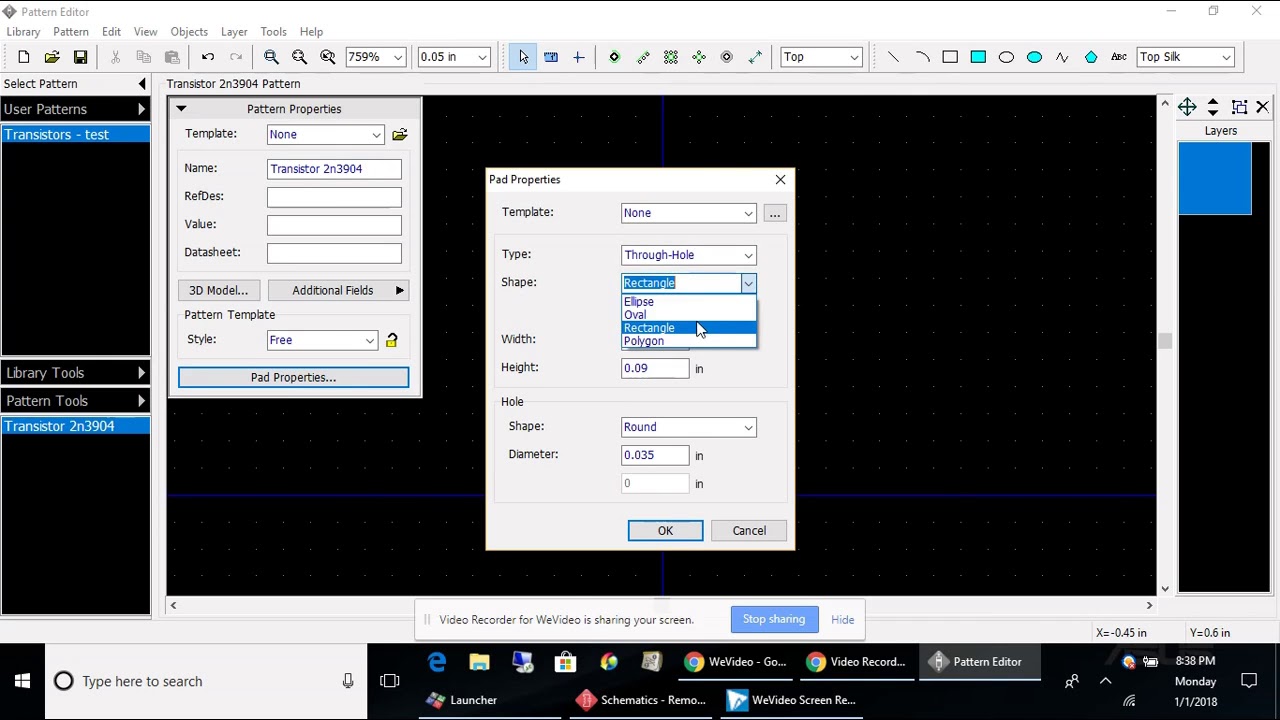Viewport: 1280px width, 720px height.
Task: Click the fit-to-frame icon above Layers panel
Action: [1239, 107]
